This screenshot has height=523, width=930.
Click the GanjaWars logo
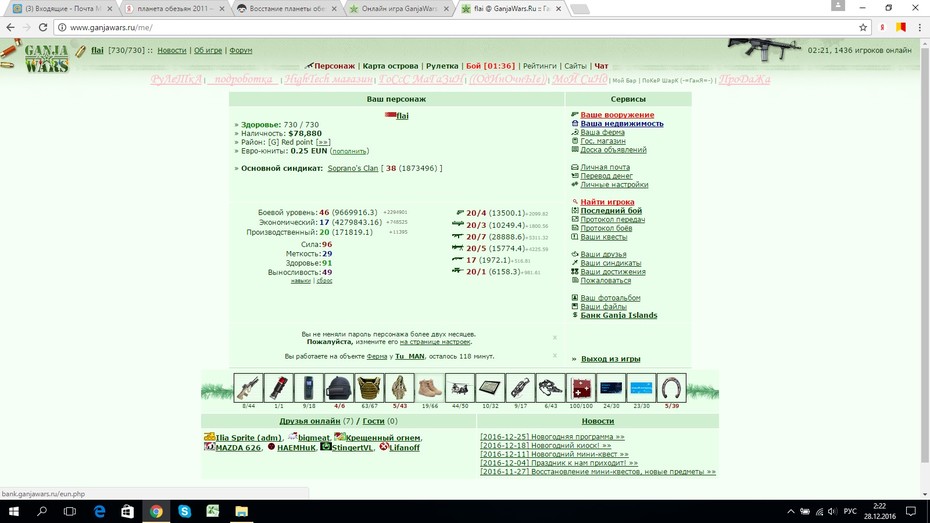pyautogui.click(x=46, y=58)
